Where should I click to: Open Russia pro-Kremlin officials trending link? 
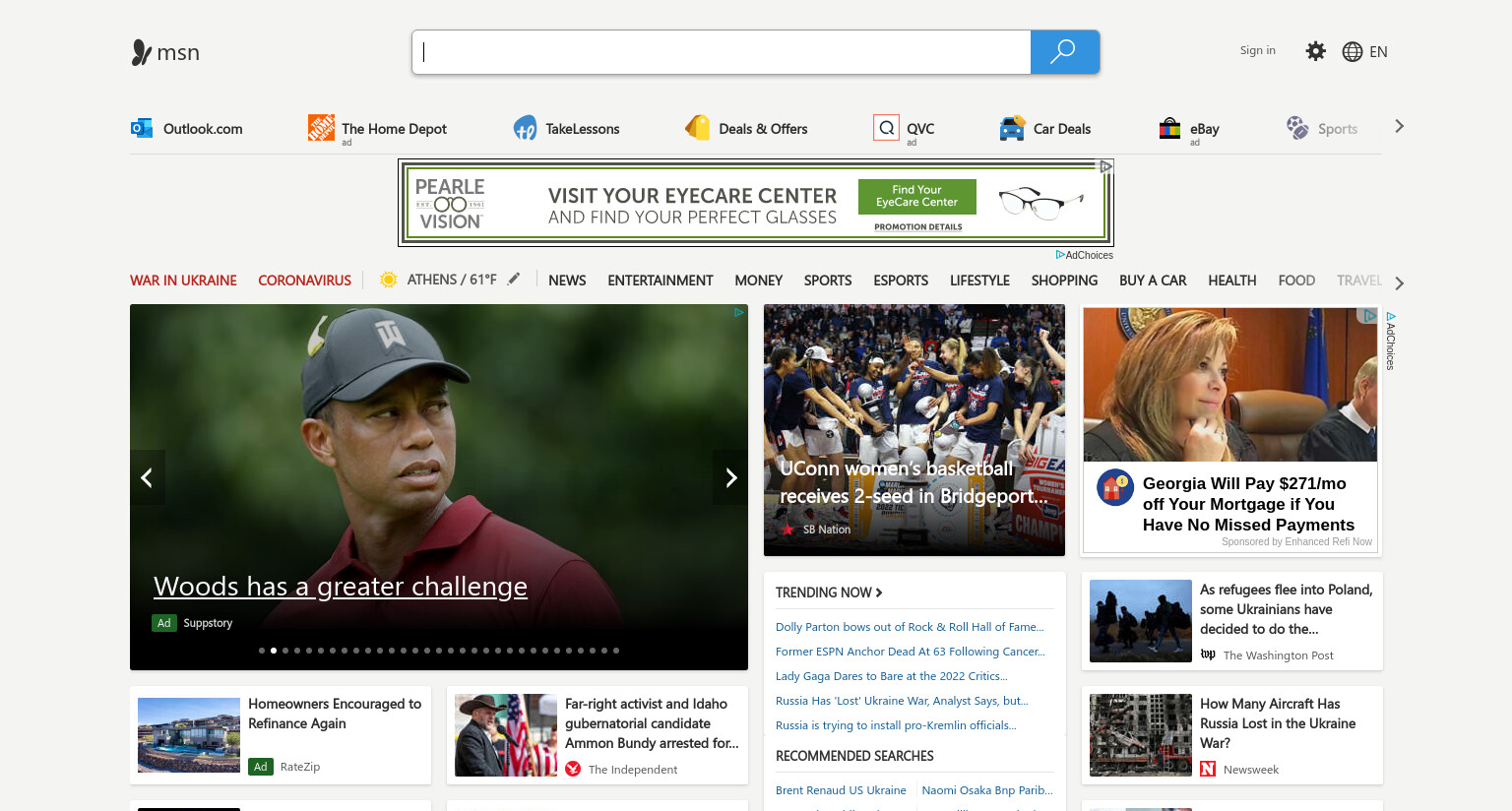click(896, 725)
